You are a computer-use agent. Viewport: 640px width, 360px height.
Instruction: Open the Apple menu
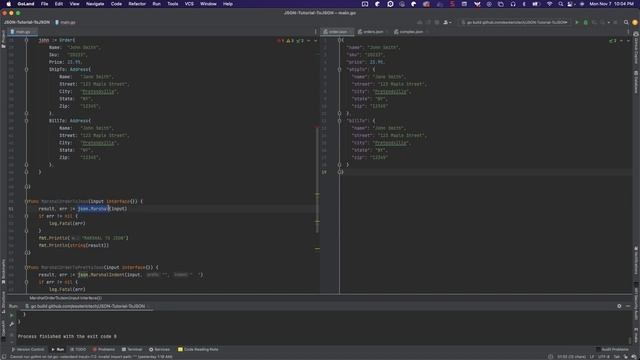point(9,4)
